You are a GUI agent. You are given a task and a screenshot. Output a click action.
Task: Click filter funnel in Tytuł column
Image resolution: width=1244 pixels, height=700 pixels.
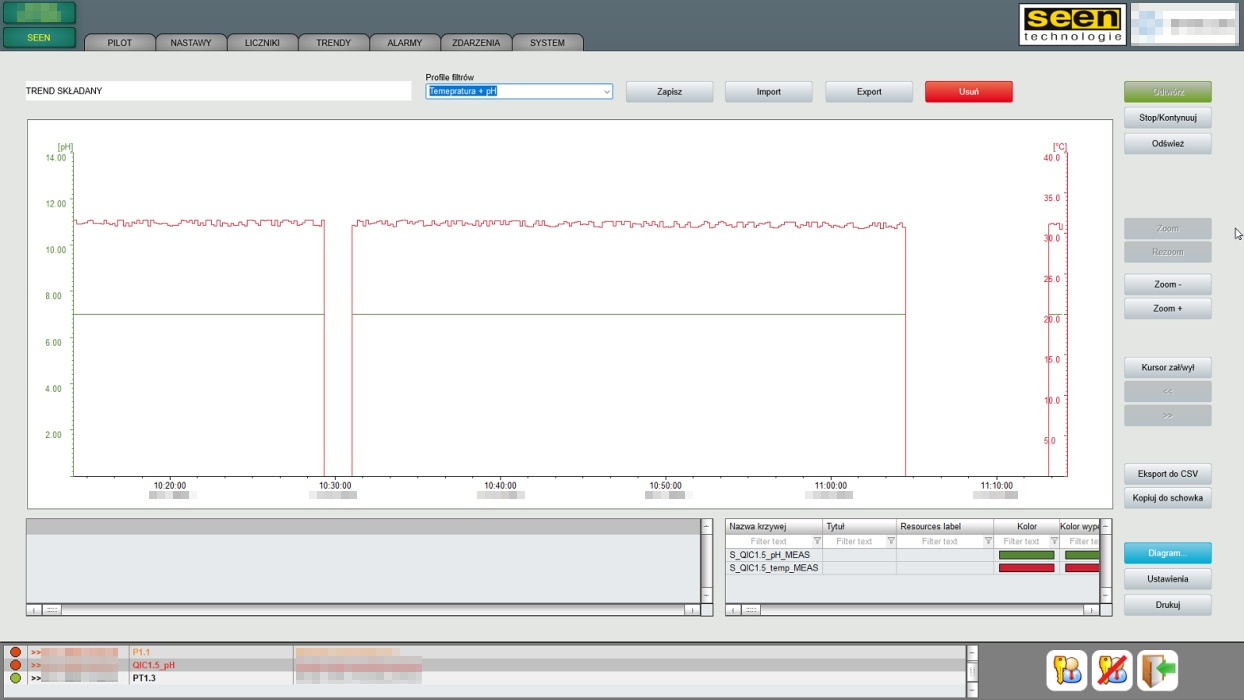click(x=890, y=541)
